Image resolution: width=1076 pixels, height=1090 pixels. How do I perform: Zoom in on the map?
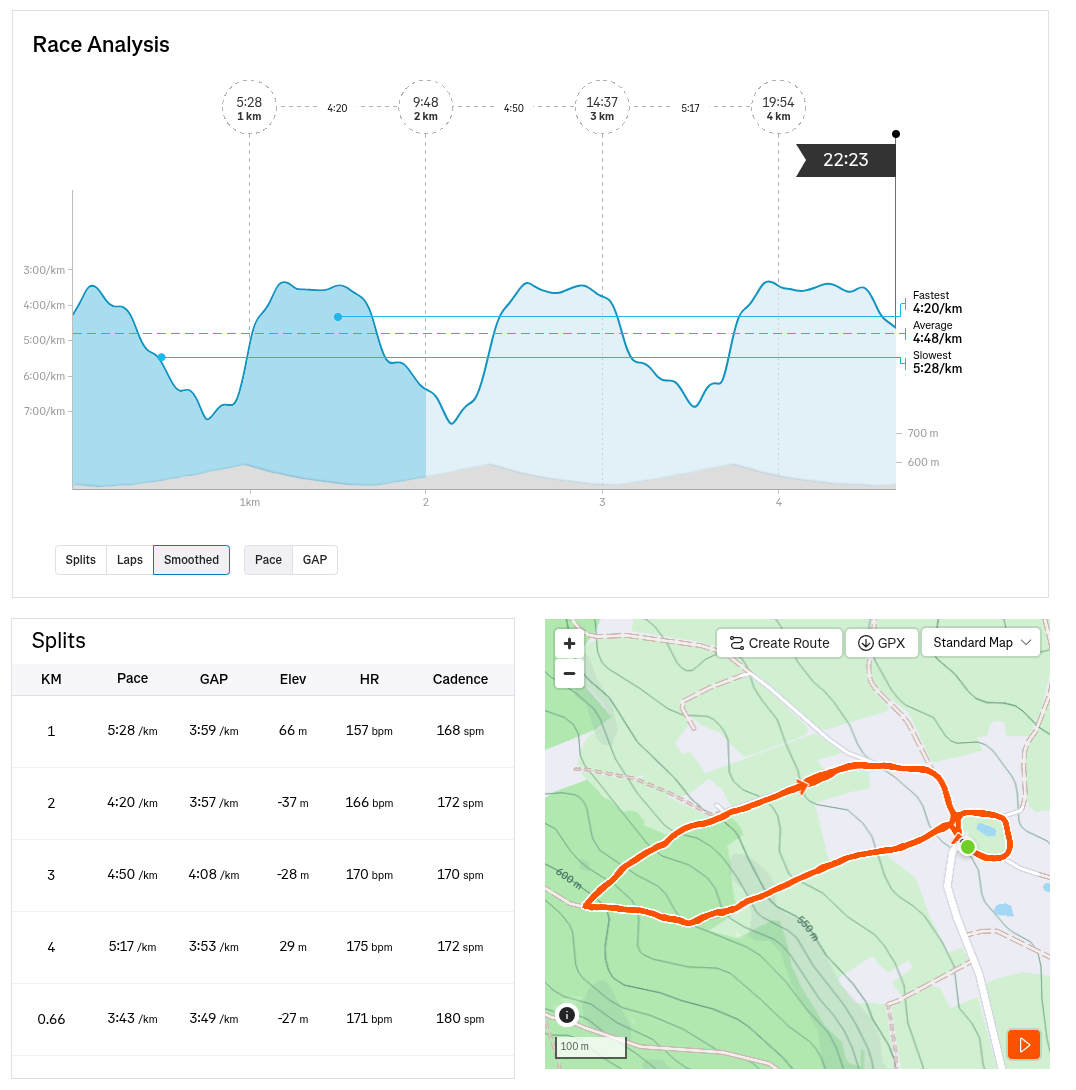pos(569,643)
